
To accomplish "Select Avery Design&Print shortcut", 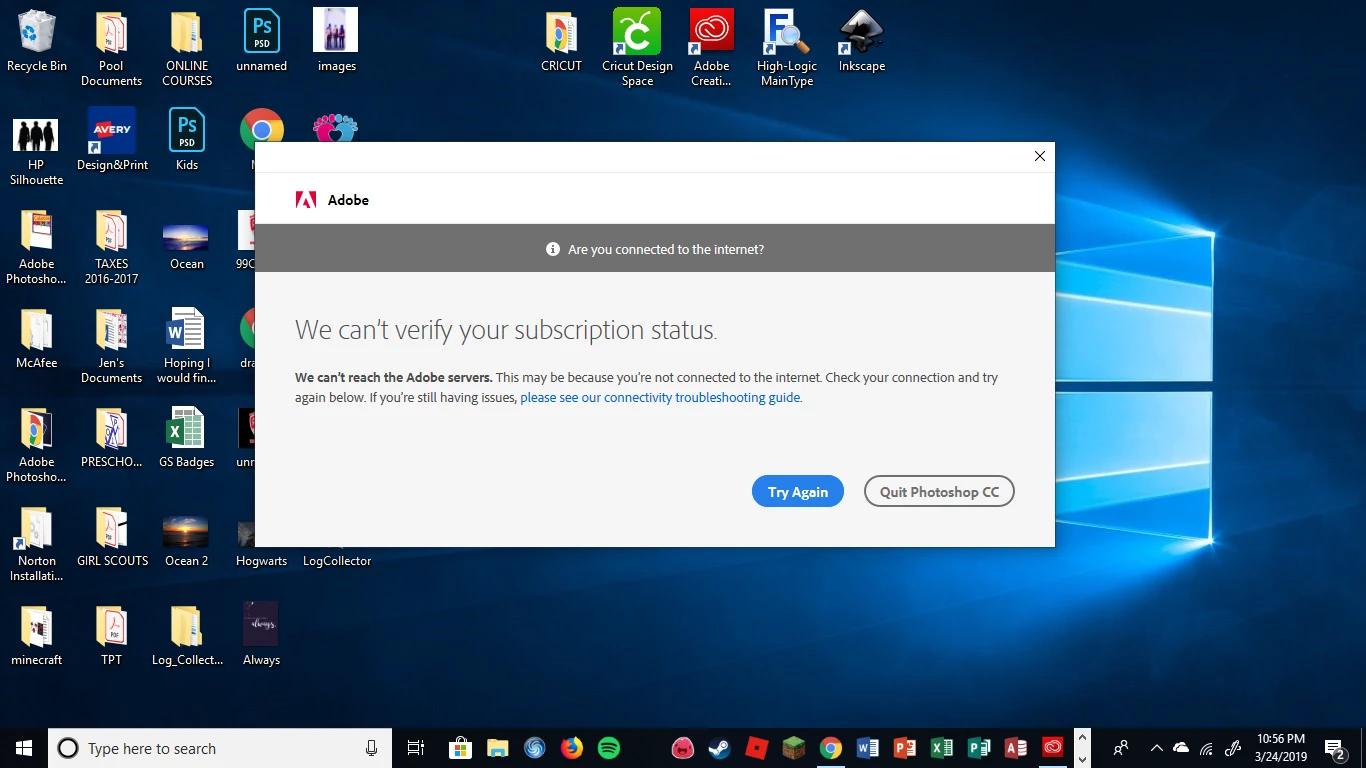I will pyautogui.click(x=112, y=140).
